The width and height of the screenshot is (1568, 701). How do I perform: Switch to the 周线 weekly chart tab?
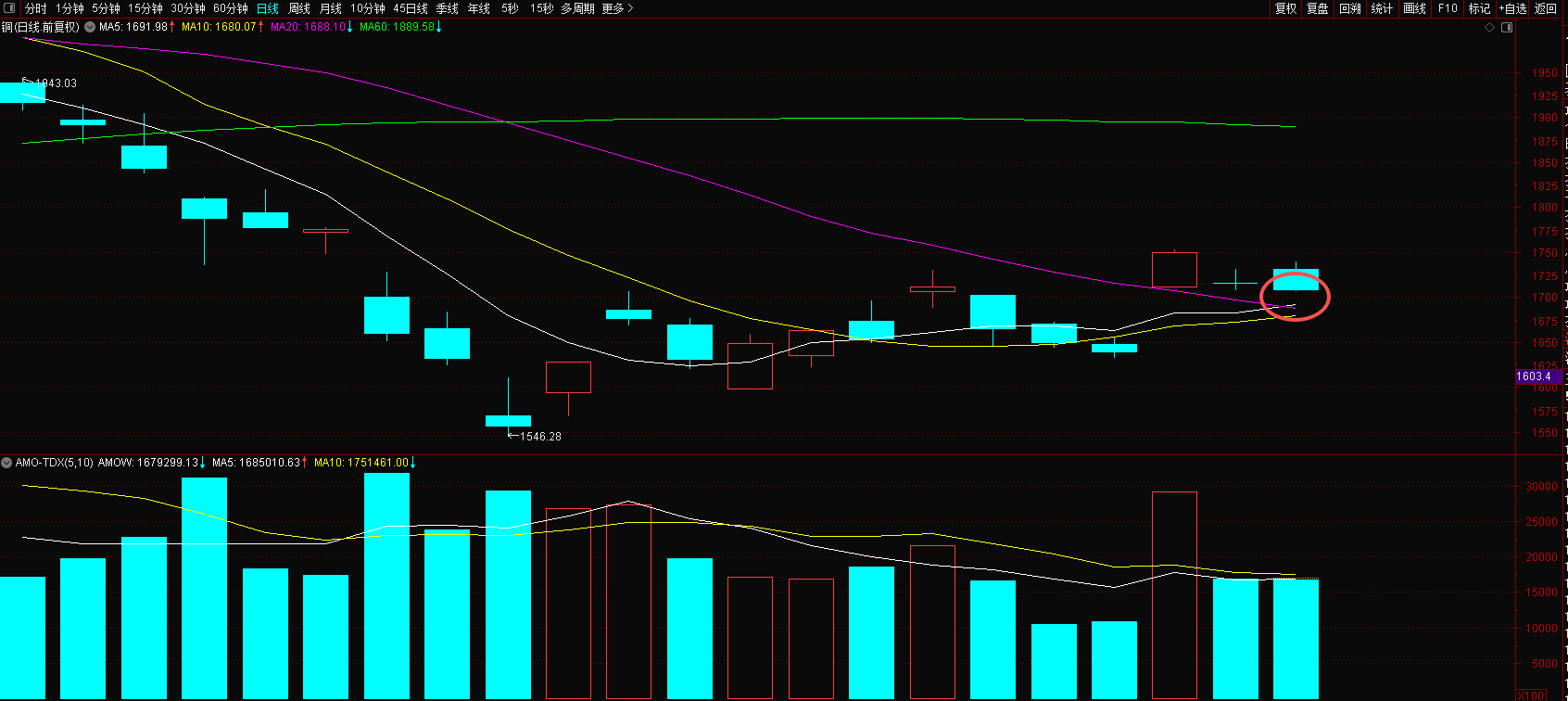(x=299, y=8)
